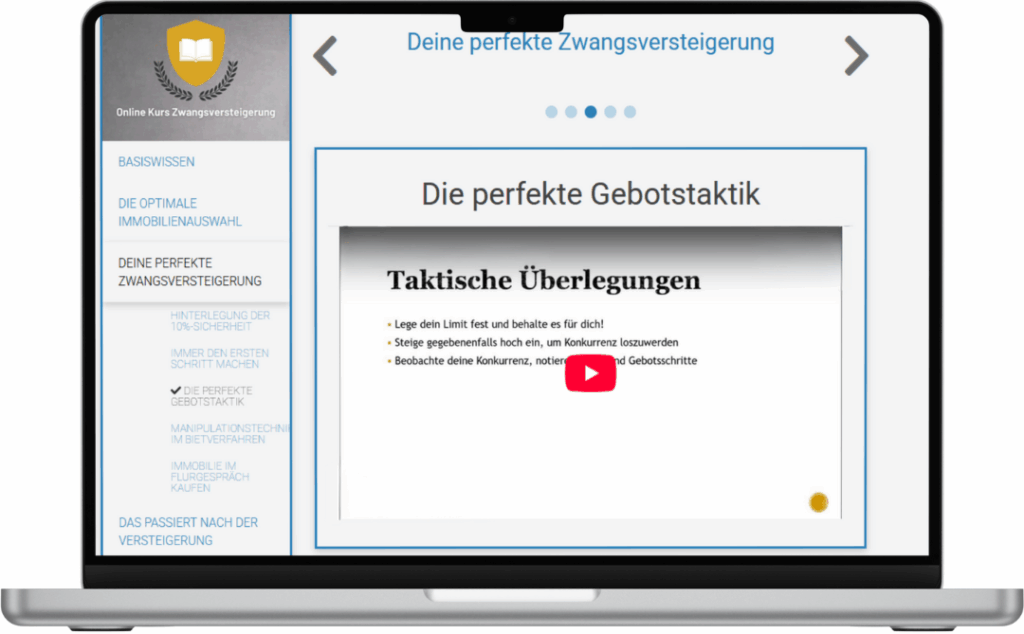
Task: Go to previous lesson with left chevron
Action: coord(325,56)
